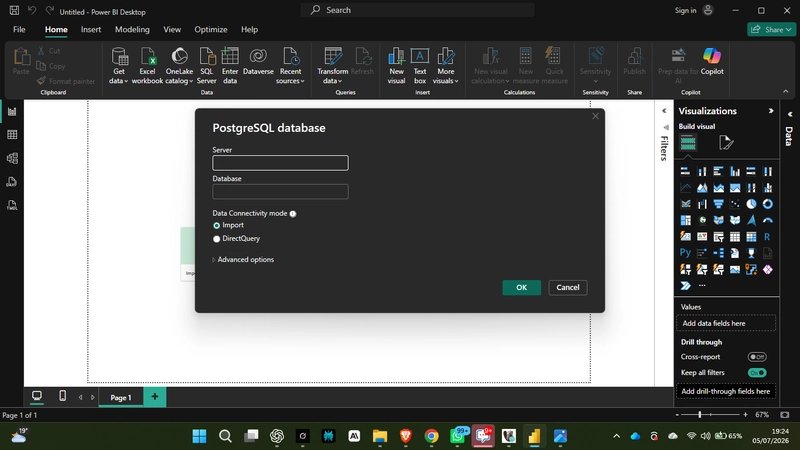Cancel the PostgreSQL database dialog
The width and height of the screenshot is (800, 450).
pos(568,288)
